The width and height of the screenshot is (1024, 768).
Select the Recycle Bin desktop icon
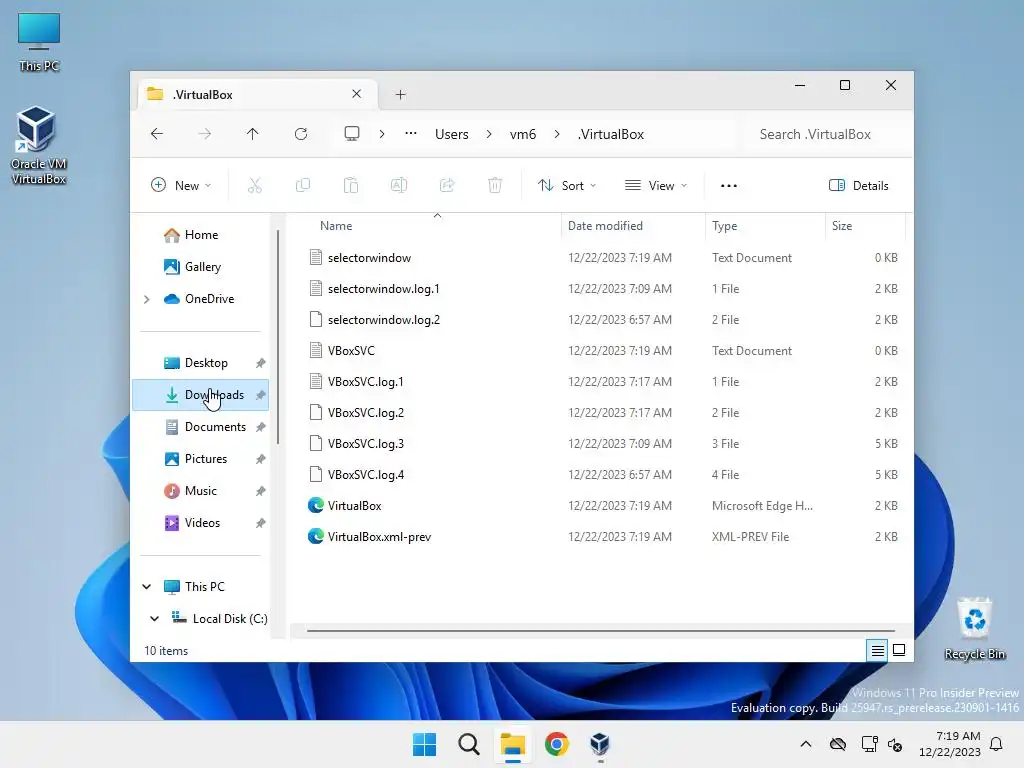974,628
